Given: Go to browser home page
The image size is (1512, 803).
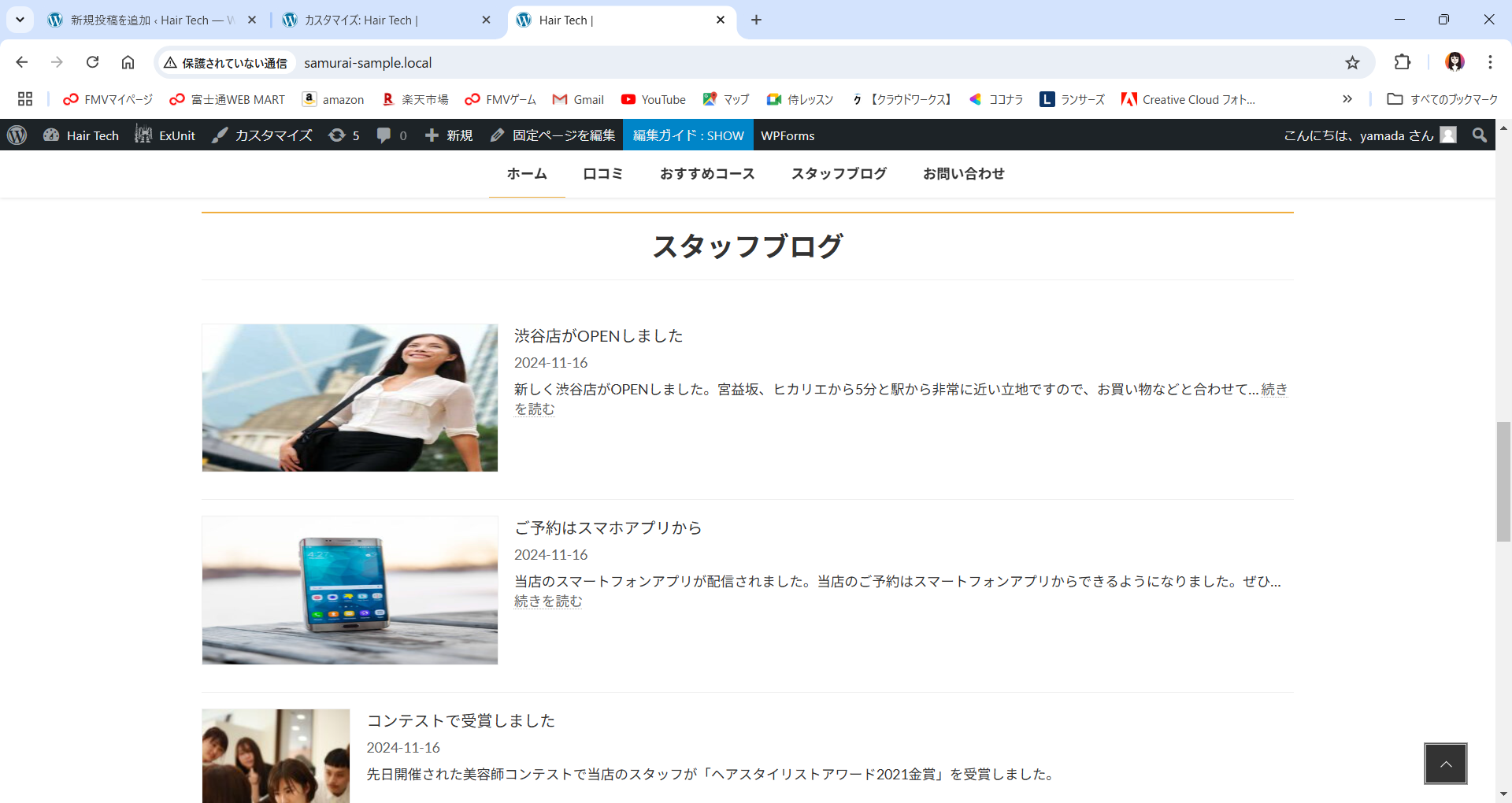Looking at the screenshot, I should coord(128,62).
